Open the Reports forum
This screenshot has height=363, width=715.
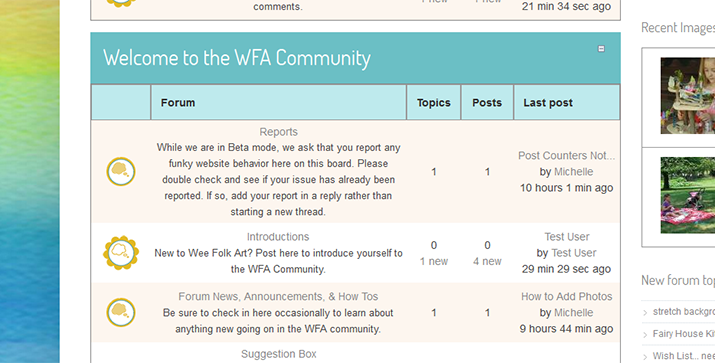pyautogui.click(x=278, y=132)
